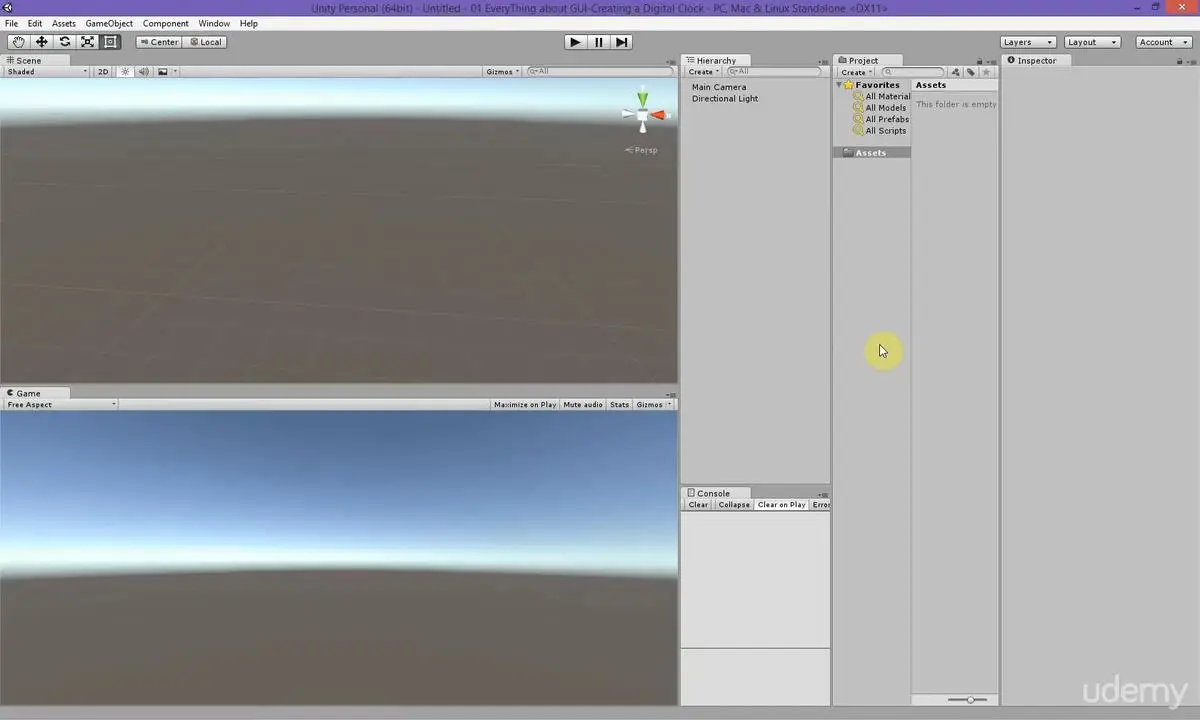Toggle Console Collapse

pos(733,505)
